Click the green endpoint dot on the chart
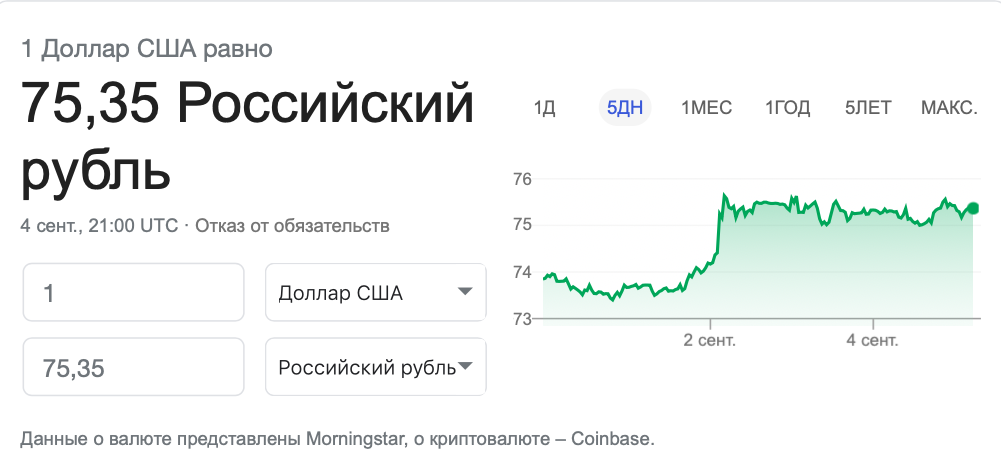The height and width of the screenshot is (469, 1001). pyautogui.click(x=974, y=208)
